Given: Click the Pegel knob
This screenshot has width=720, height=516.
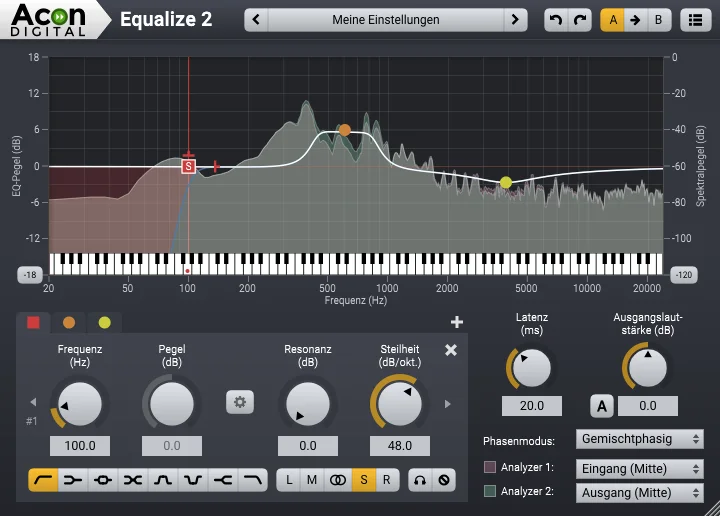Looking at the screenshot, I should click(172, 404).
